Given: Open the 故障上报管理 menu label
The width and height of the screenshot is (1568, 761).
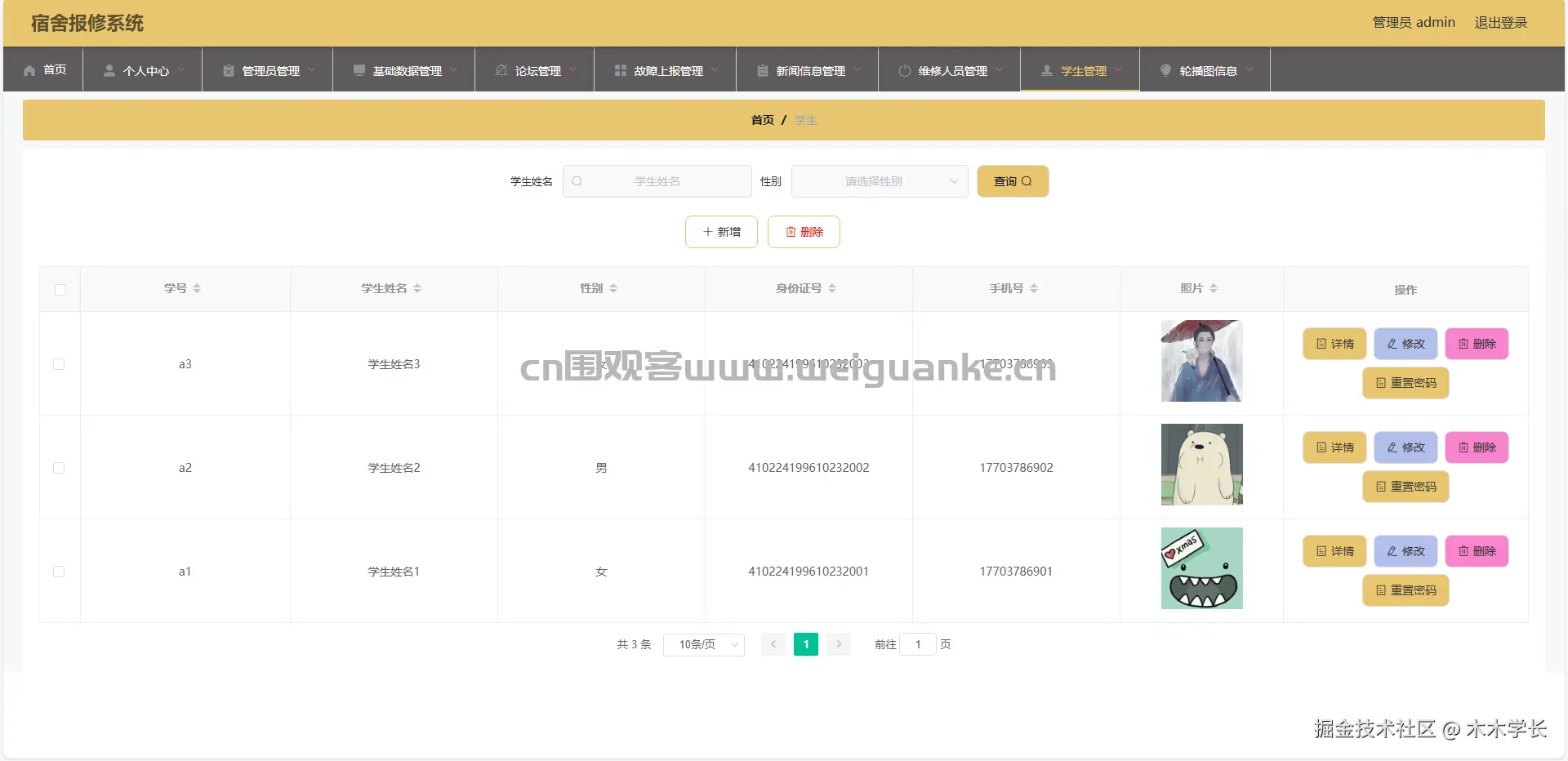Looking at the screenshot, I should pyautogui.click(x=668, y=71).
